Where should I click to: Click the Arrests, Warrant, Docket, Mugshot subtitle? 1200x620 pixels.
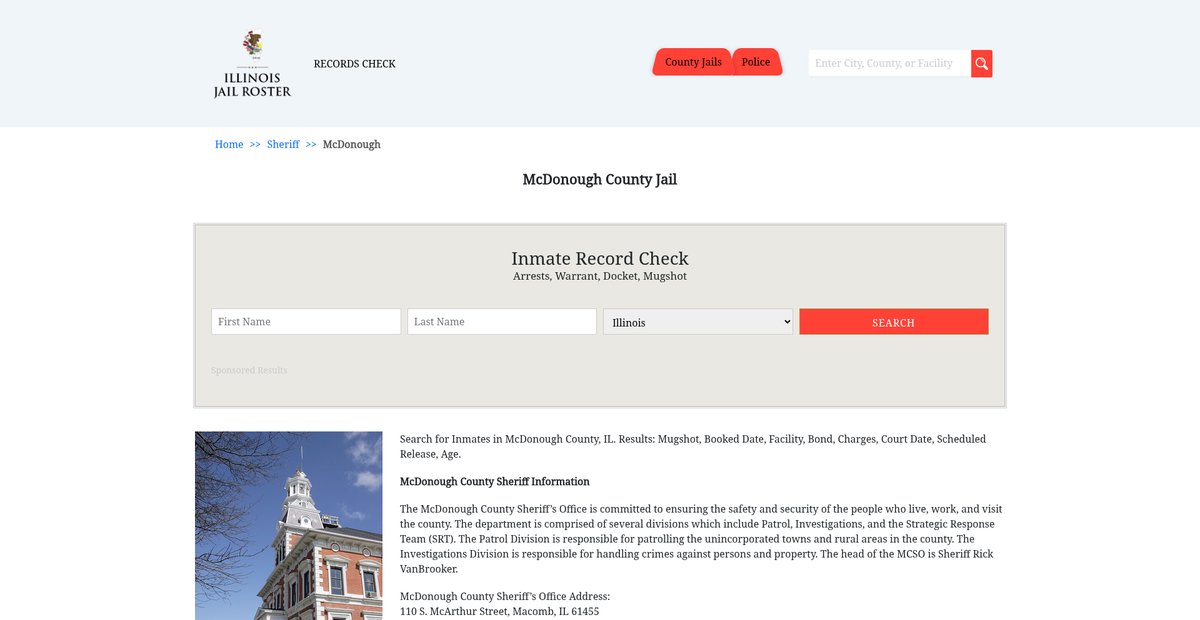pyautogui.click(x=600, y=276)
